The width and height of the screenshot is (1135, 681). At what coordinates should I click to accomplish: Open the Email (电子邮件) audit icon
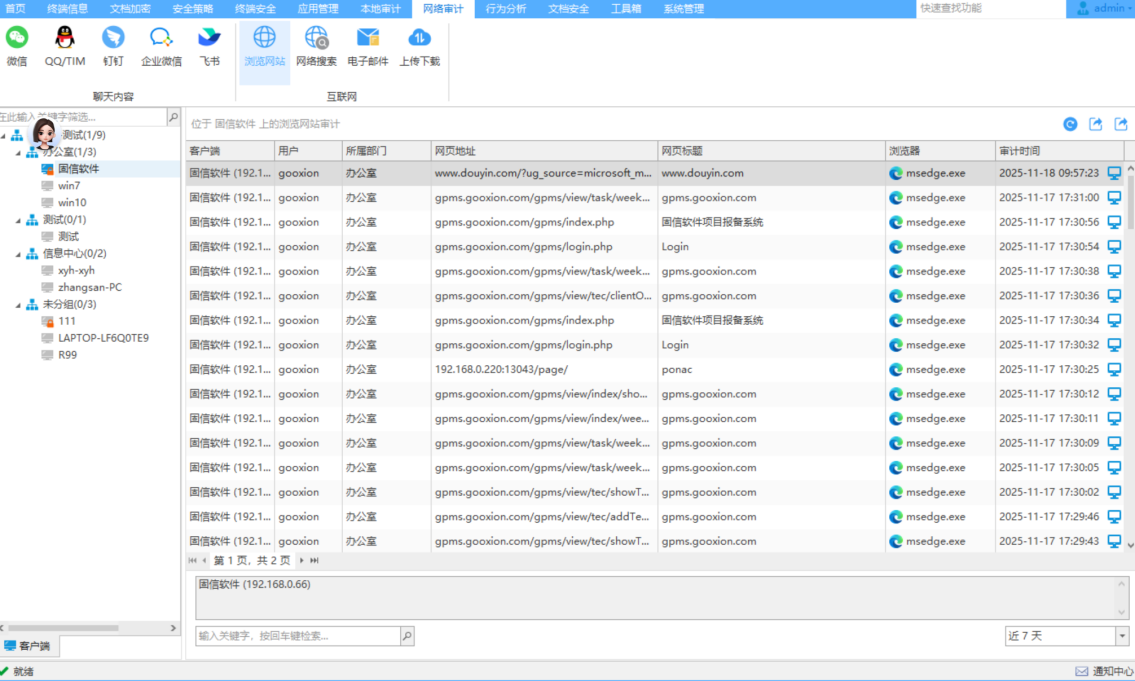tap(368, 46)
